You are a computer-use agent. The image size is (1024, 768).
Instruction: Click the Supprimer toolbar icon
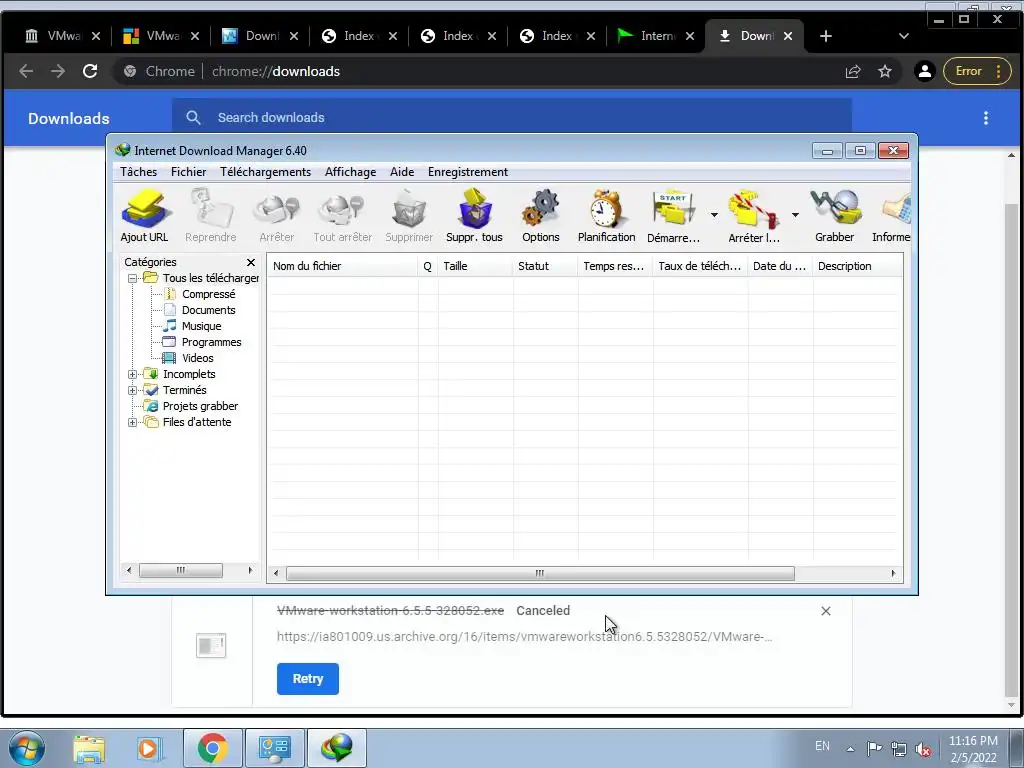click(409, 216)
